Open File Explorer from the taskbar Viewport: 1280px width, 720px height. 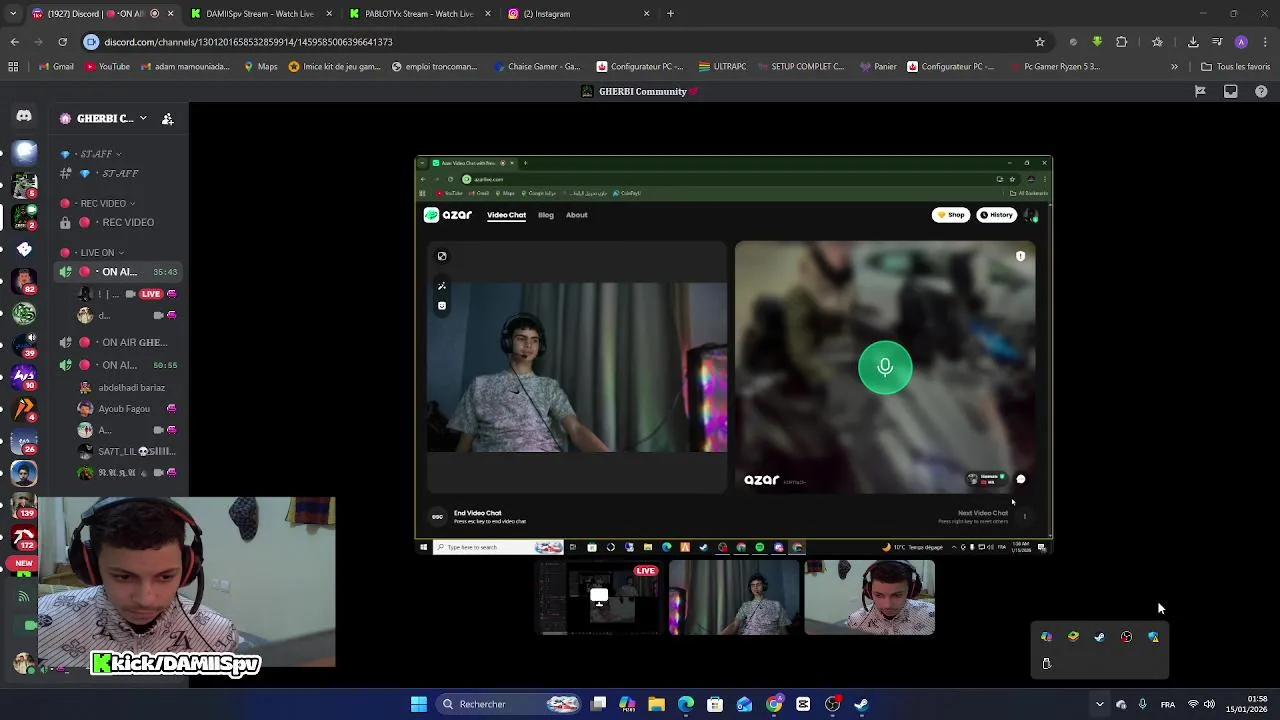click(656, 704)
